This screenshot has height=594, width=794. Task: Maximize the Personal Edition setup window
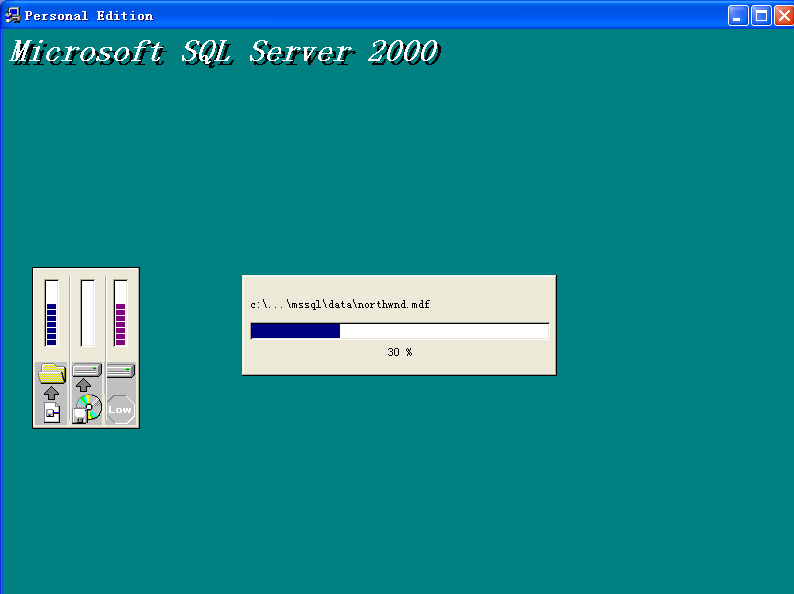(x=761, y=16)
